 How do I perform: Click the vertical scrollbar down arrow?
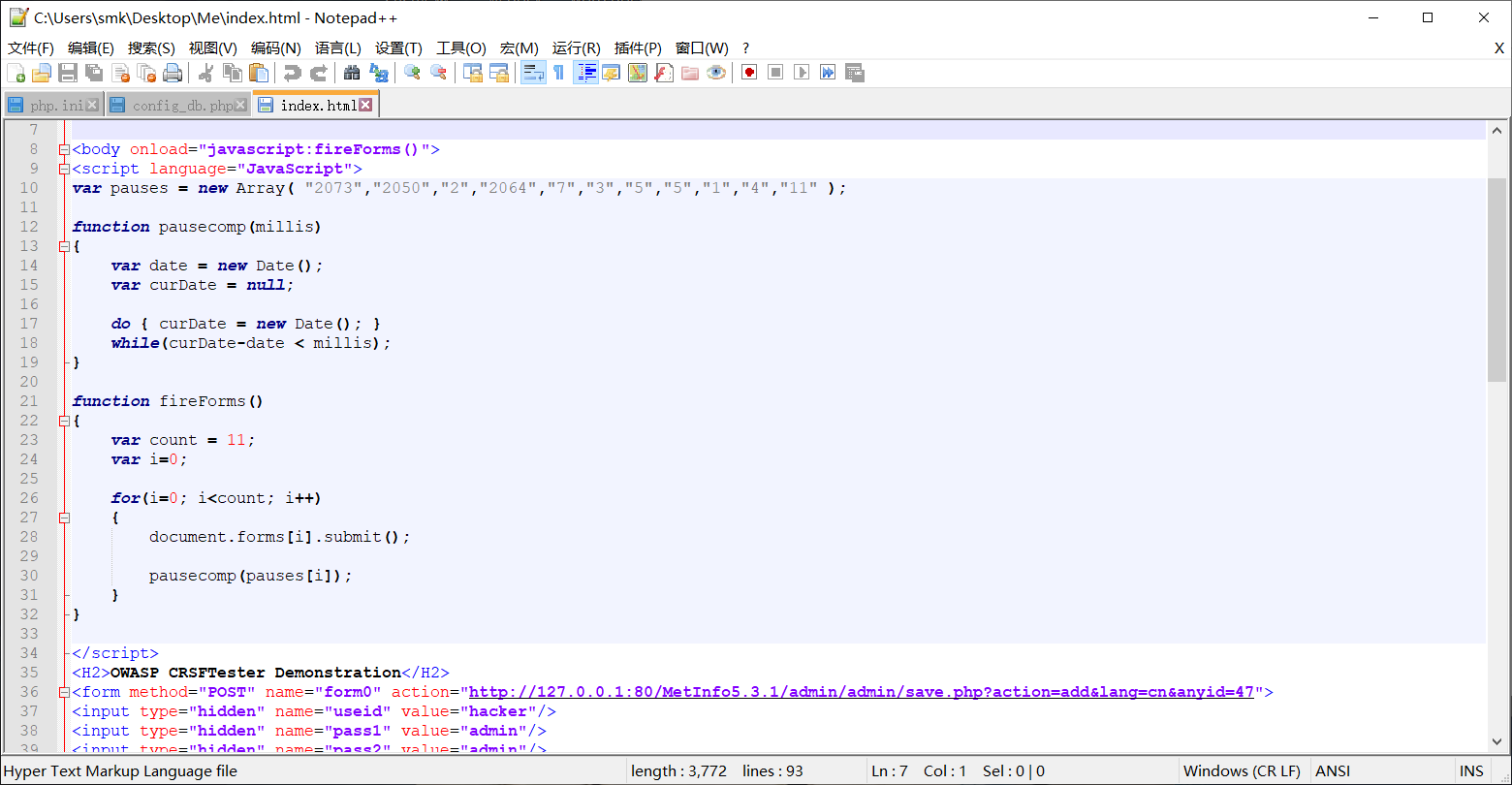[1496, 744]
